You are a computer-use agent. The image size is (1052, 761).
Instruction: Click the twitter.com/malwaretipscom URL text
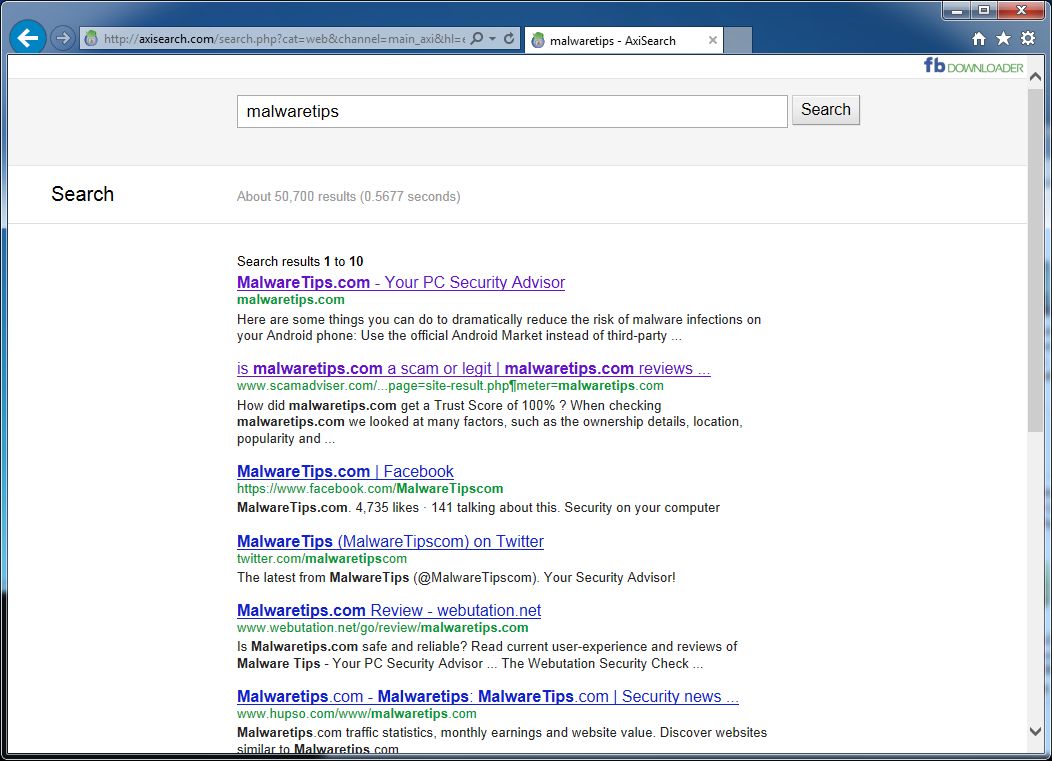pyautogui.click(x=321, y=558)
